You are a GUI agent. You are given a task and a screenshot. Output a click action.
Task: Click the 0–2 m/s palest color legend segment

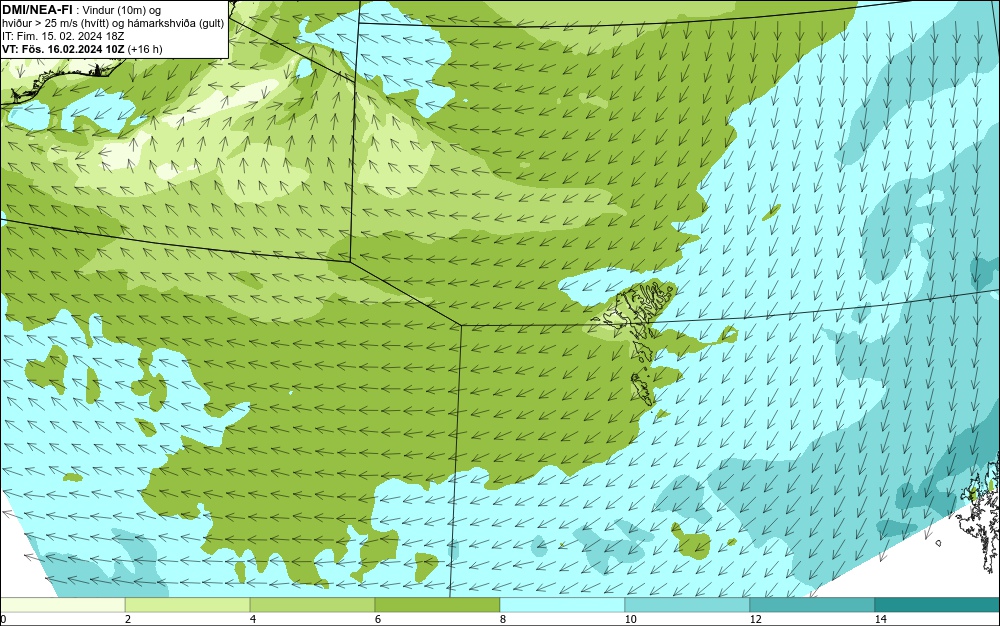coord(62,605)
